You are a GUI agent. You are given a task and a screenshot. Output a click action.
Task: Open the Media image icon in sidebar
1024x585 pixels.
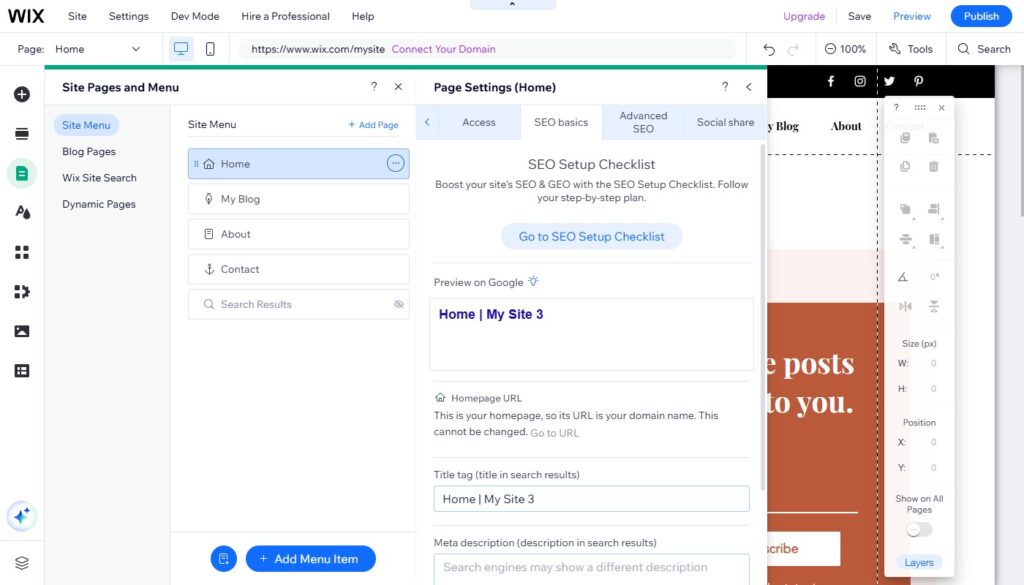(x=22, y=331)
